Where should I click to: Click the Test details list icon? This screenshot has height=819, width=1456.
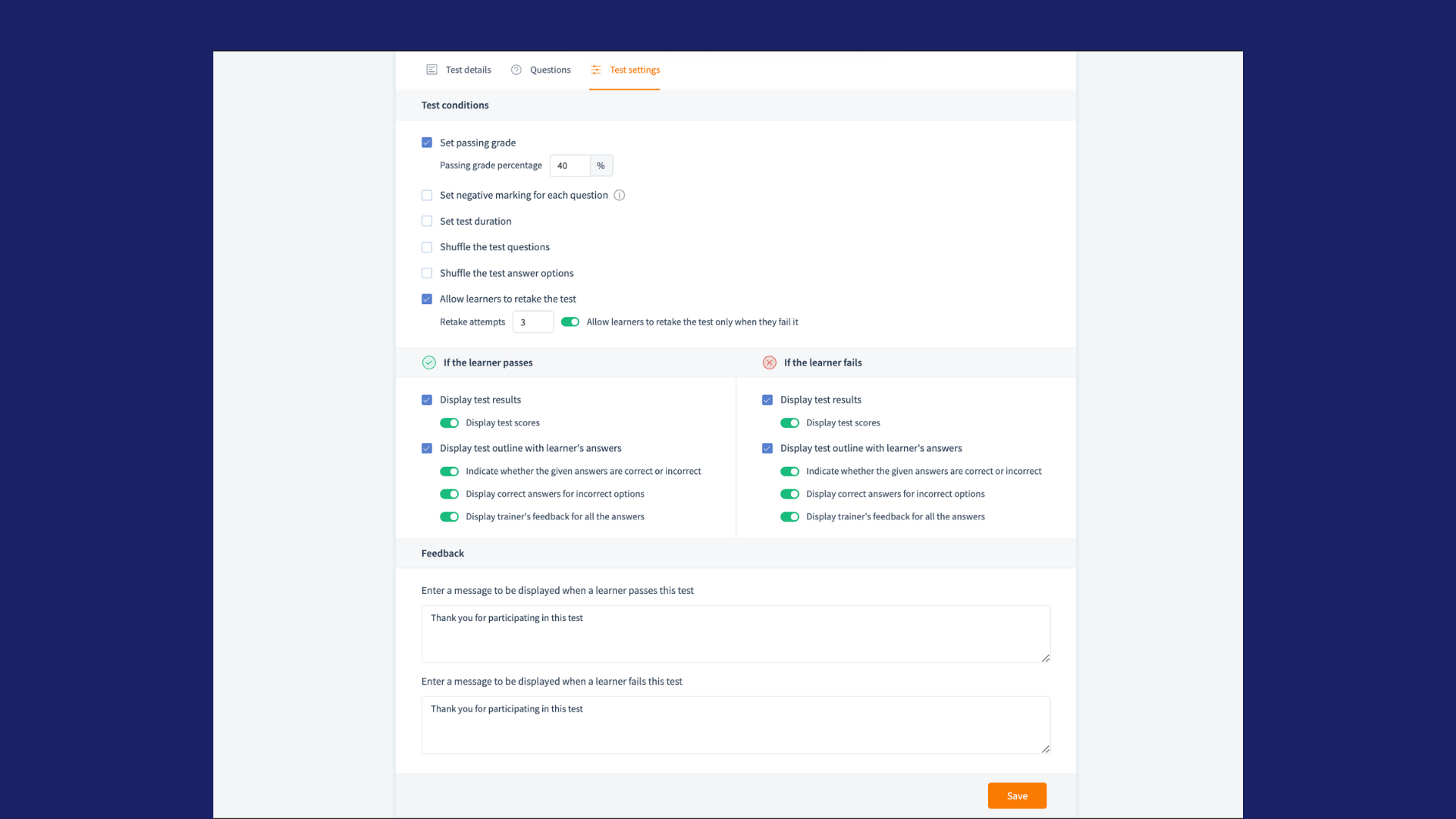[x=431, y=70]
